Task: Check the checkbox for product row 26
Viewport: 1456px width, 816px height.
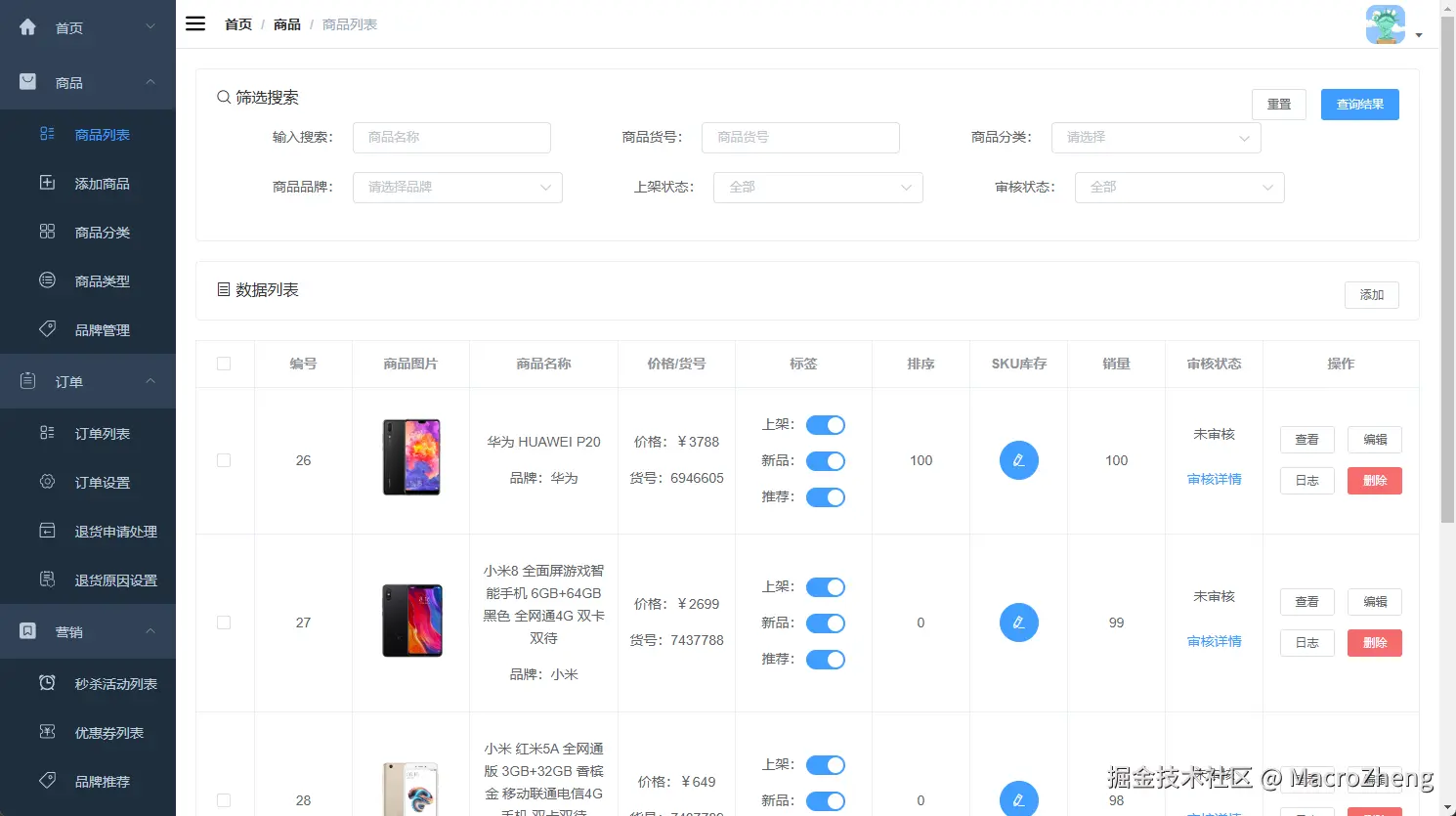Action: pyautogui.click(x=224, y=460)
